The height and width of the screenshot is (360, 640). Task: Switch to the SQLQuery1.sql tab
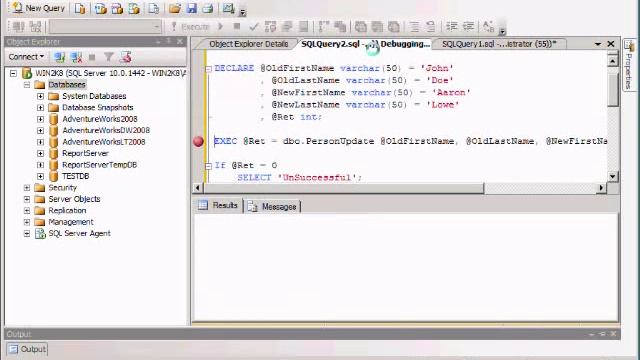click(x=499, y=44)
